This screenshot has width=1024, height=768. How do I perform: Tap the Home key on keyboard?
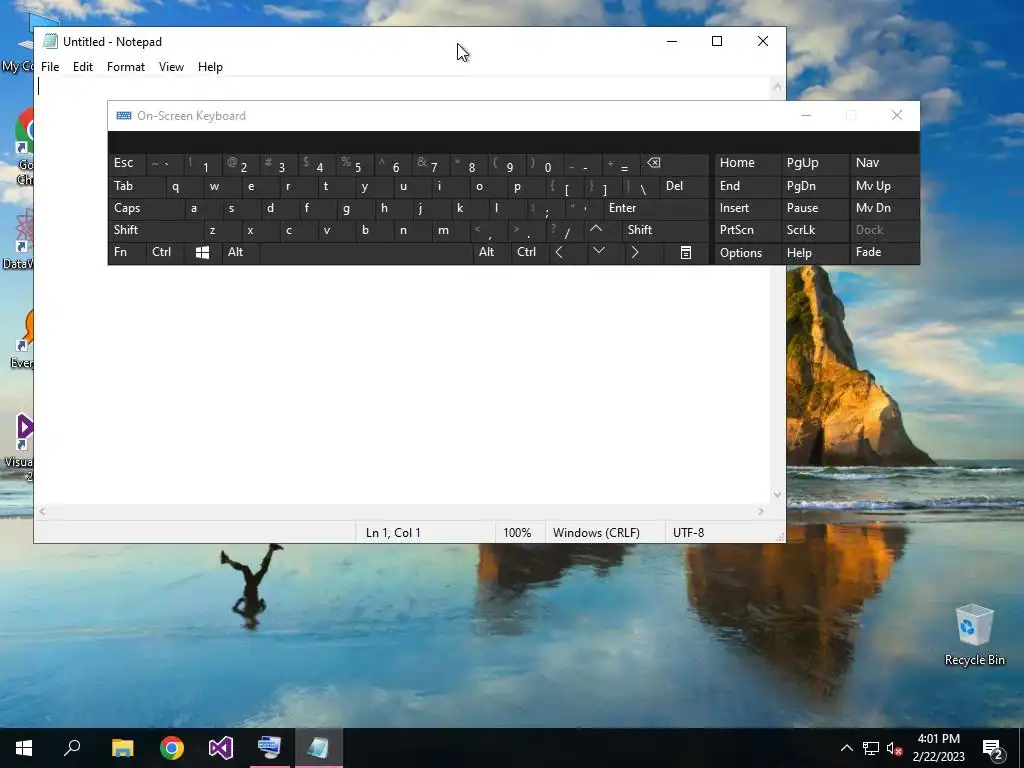(x=747, y=163)
